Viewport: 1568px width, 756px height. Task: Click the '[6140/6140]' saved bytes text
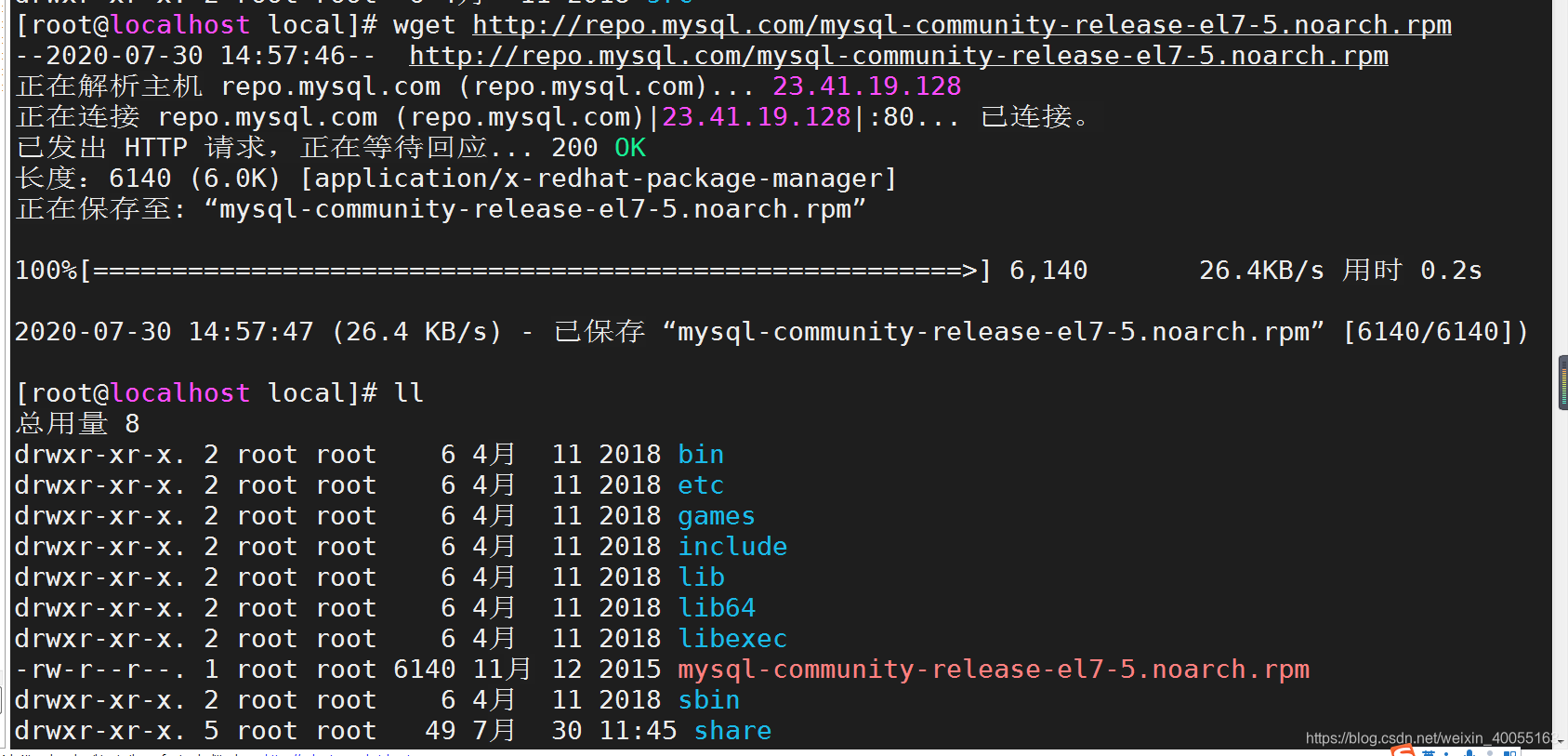click(1429, 332)
